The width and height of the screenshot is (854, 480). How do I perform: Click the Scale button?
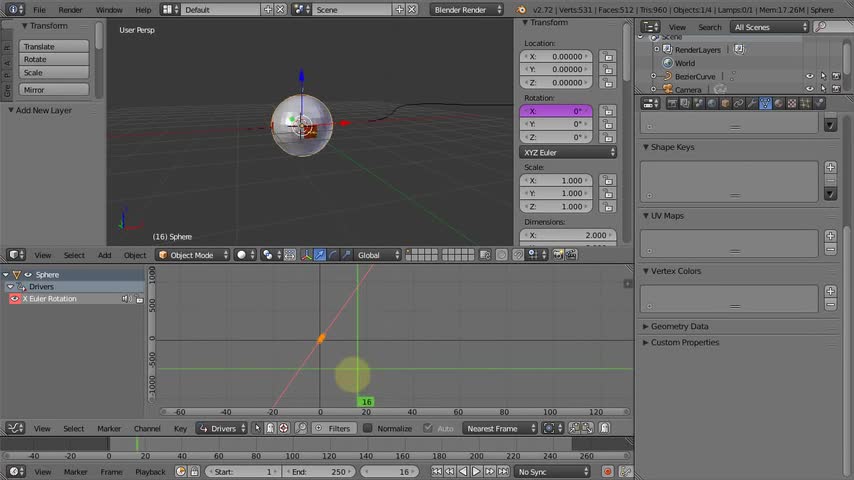[x=54, y=72]
